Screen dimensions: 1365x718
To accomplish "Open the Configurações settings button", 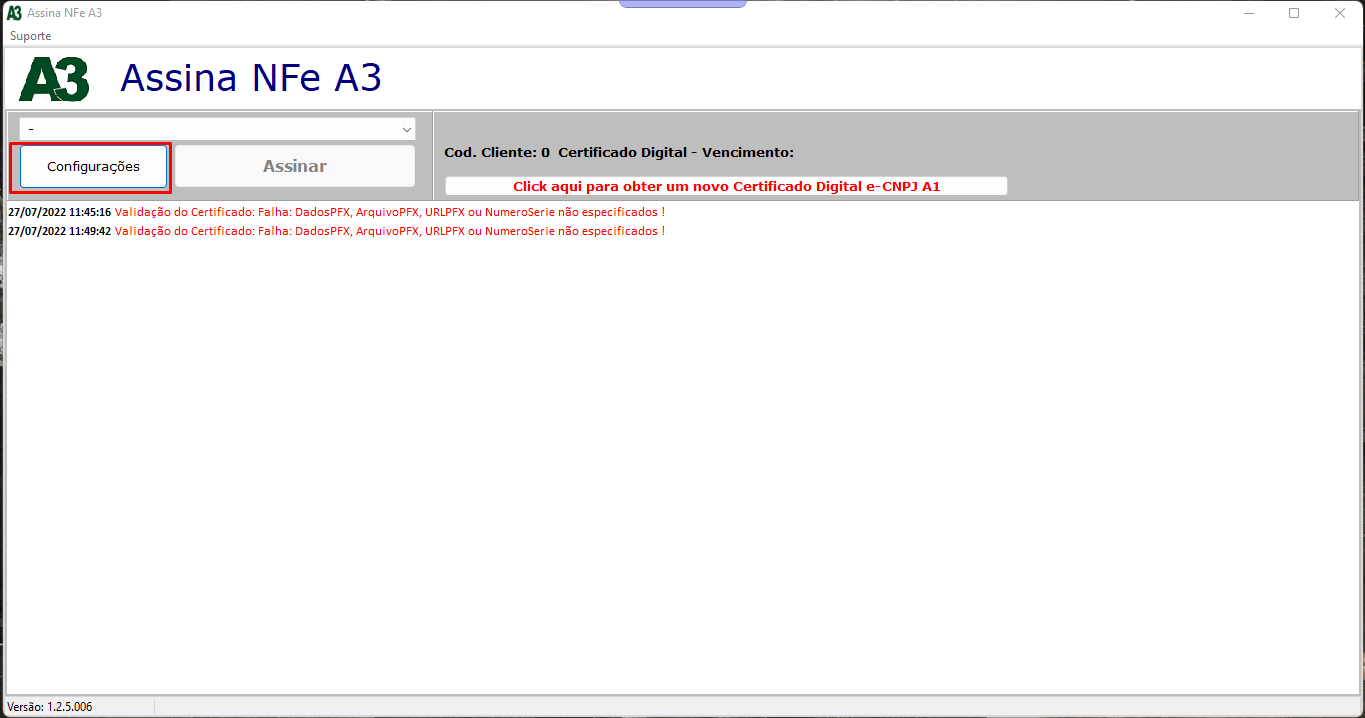I will [93, 167].
